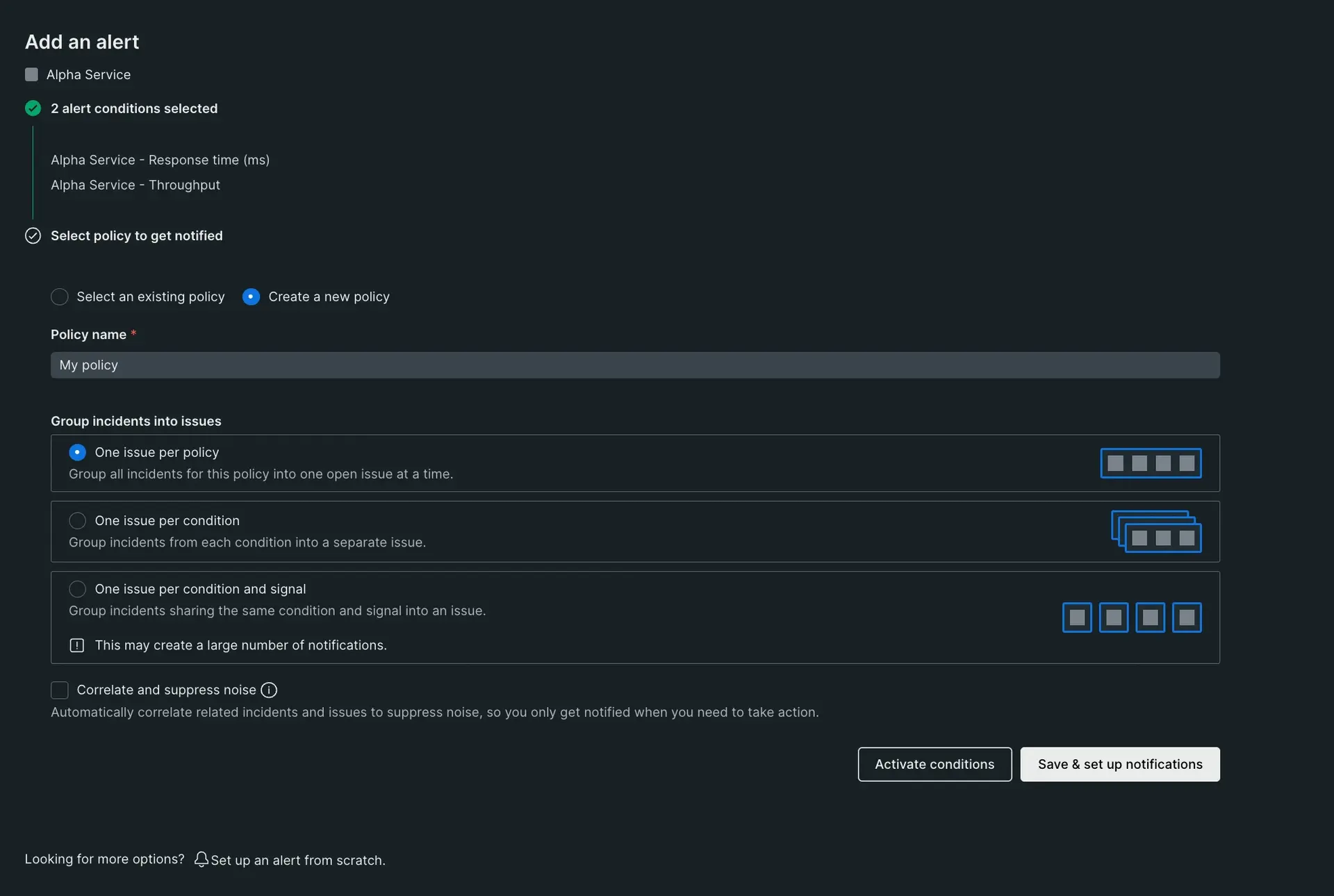Open Set up an alert from scratch link

pyautogui.click(x=298, y=860)
